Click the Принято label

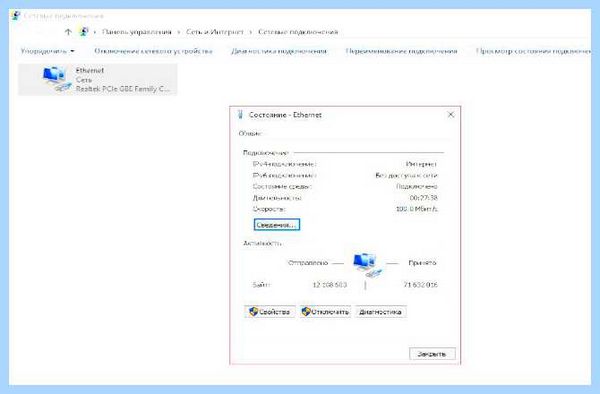[x=422, y=263]
